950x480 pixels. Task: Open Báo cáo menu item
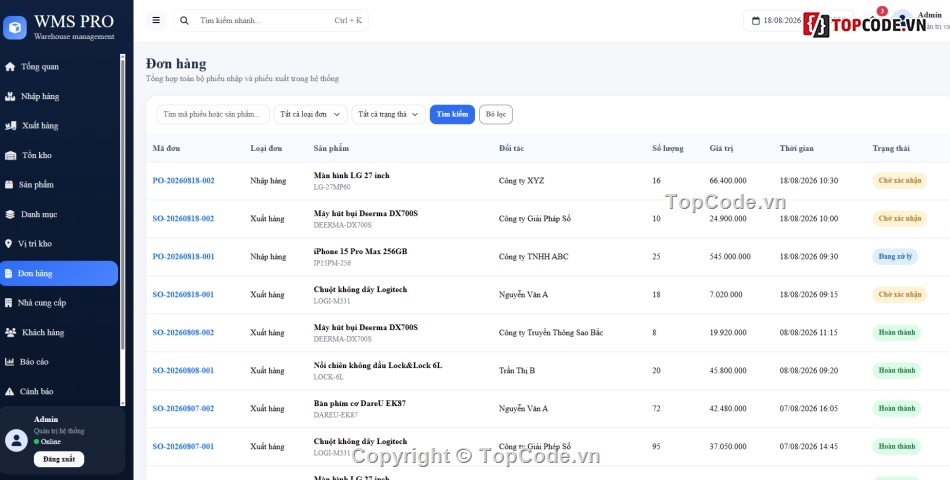[x=59, y=362]
